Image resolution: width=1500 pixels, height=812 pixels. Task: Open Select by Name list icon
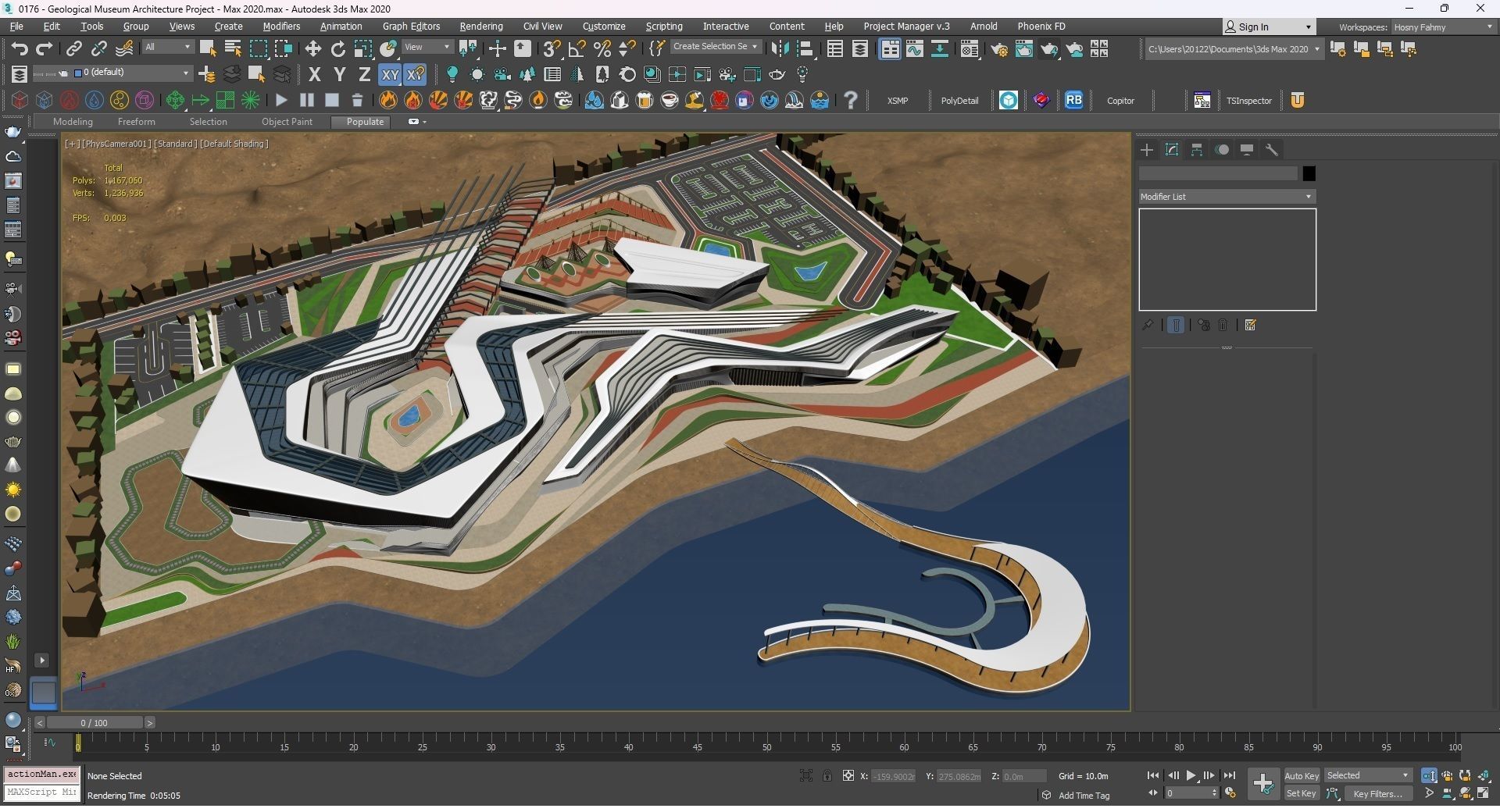point(233,49)
